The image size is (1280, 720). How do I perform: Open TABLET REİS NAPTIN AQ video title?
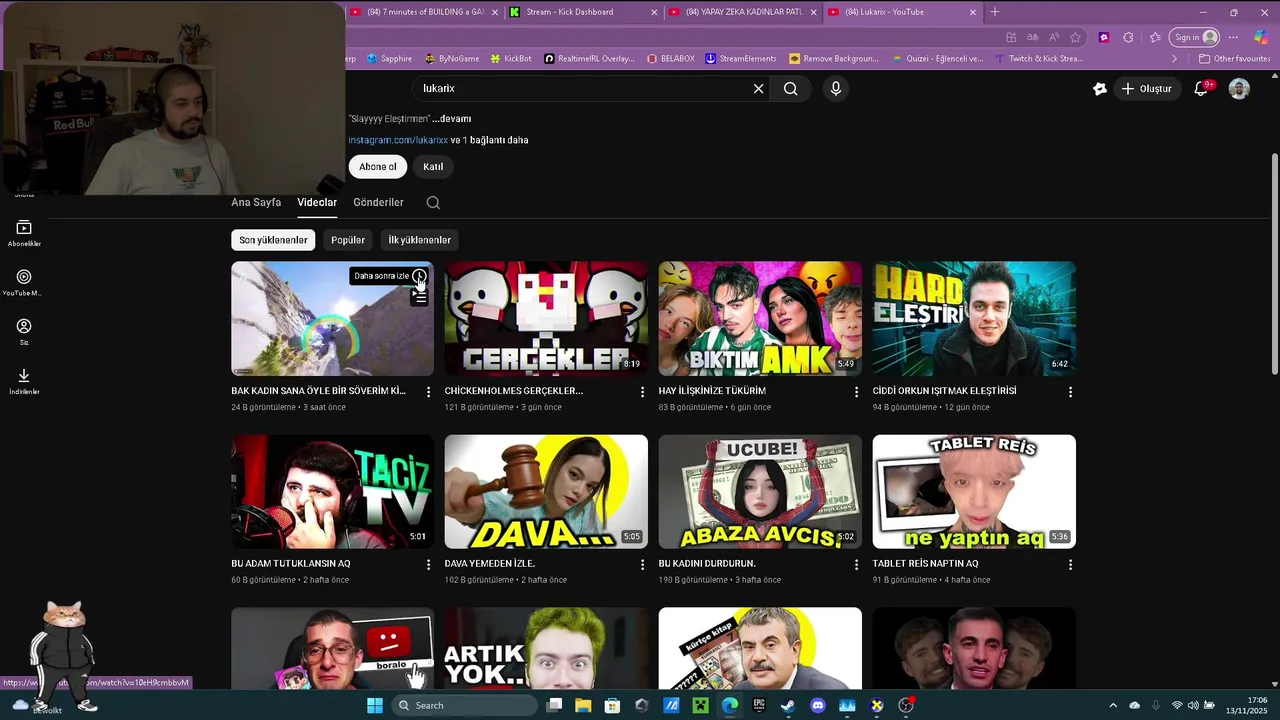(x=925, y=564)
